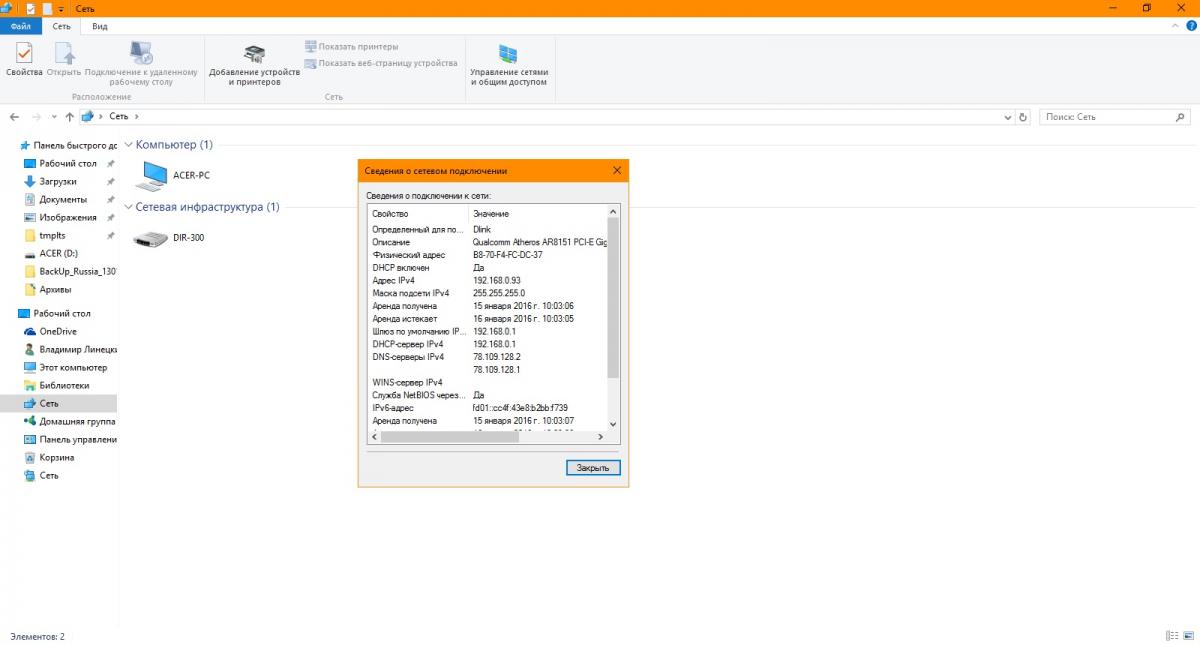Open Подключение к удаленному рабочему столу
The height and width of the screenshot is (645, 1200).
coord(141,63)
